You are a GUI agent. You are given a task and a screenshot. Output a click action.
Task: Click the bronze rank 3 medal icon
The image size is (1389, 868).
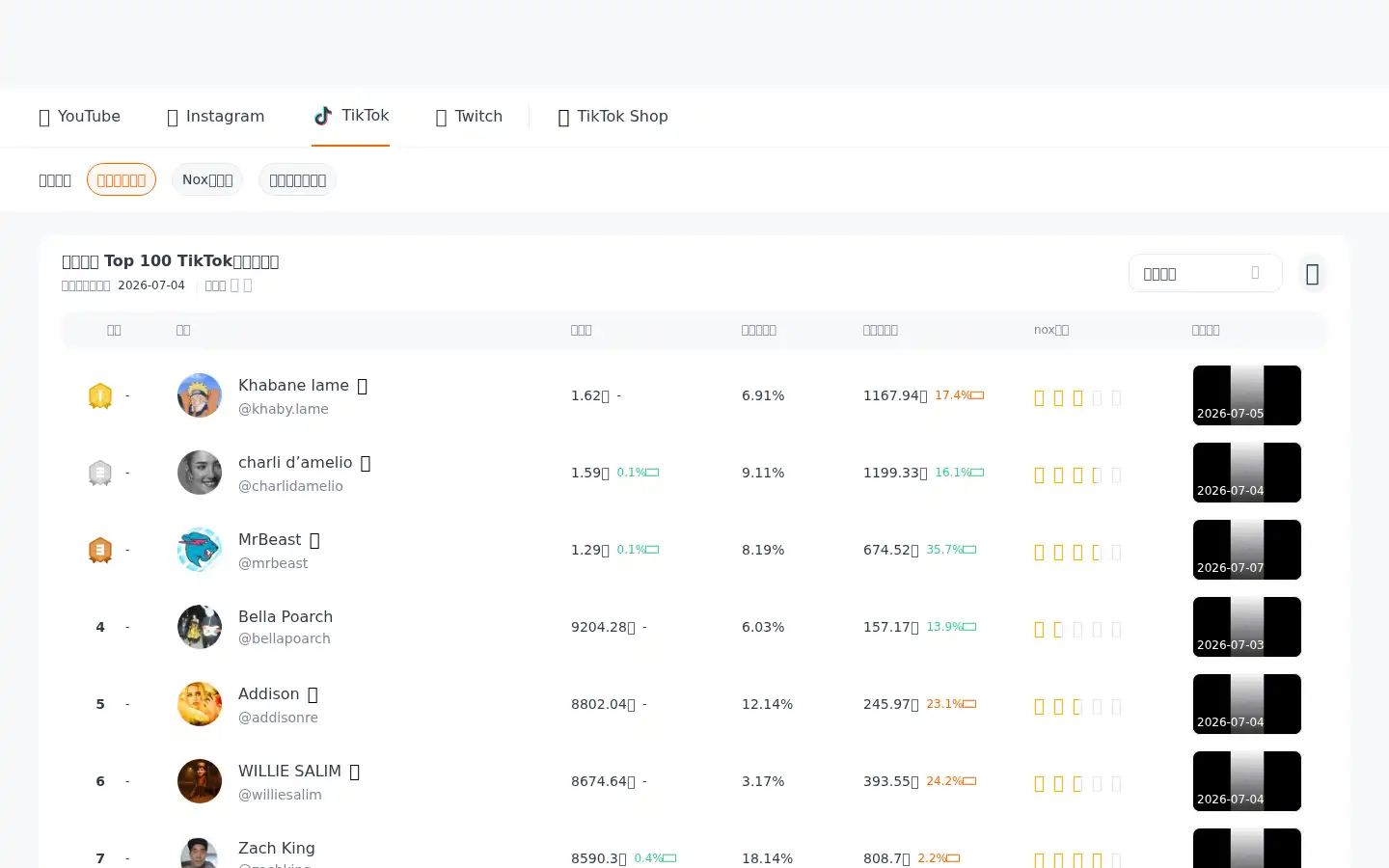(100, 550)
